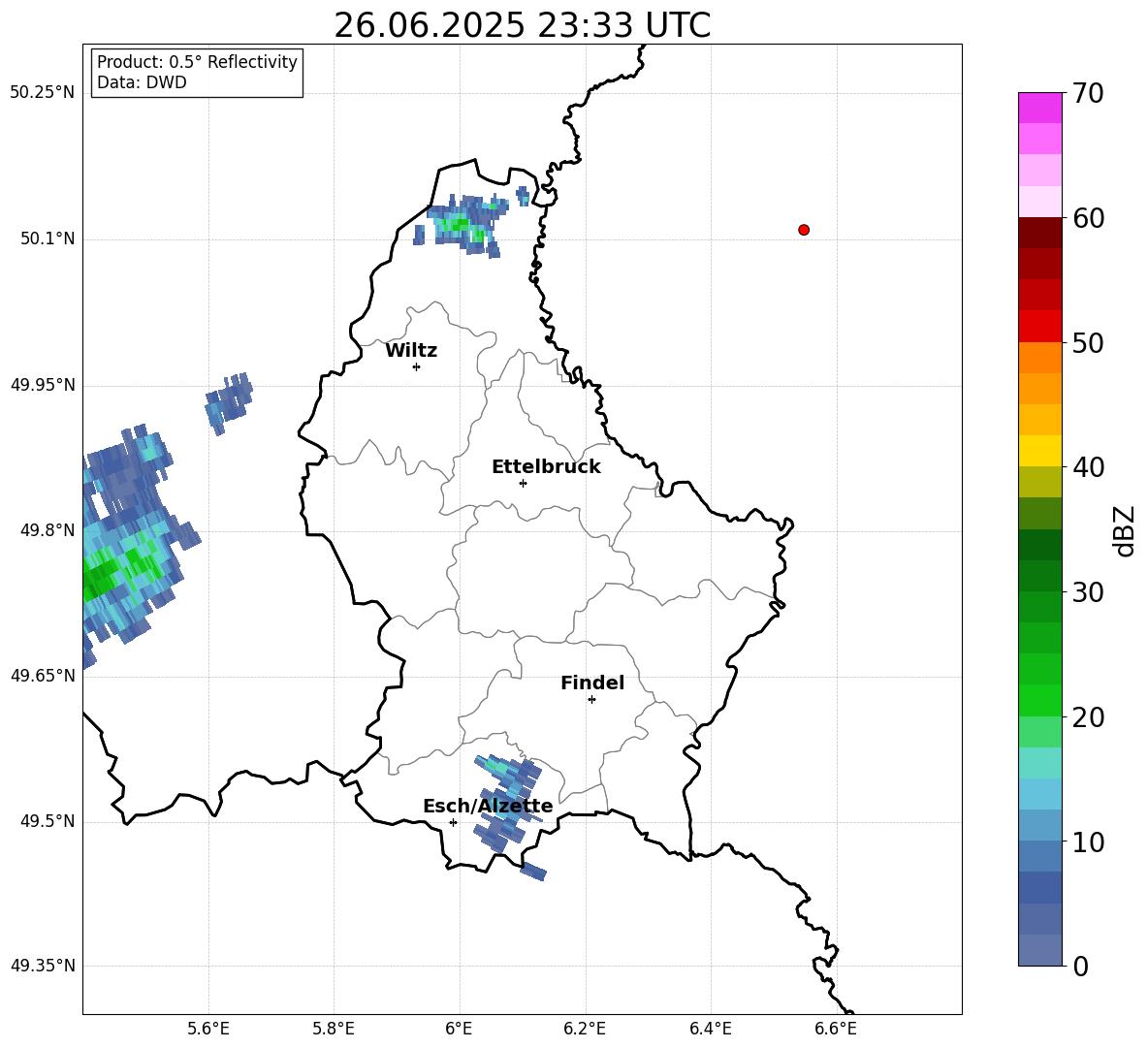
Task: Click the colorbar tick label 20
Action: coord(1088,717)
